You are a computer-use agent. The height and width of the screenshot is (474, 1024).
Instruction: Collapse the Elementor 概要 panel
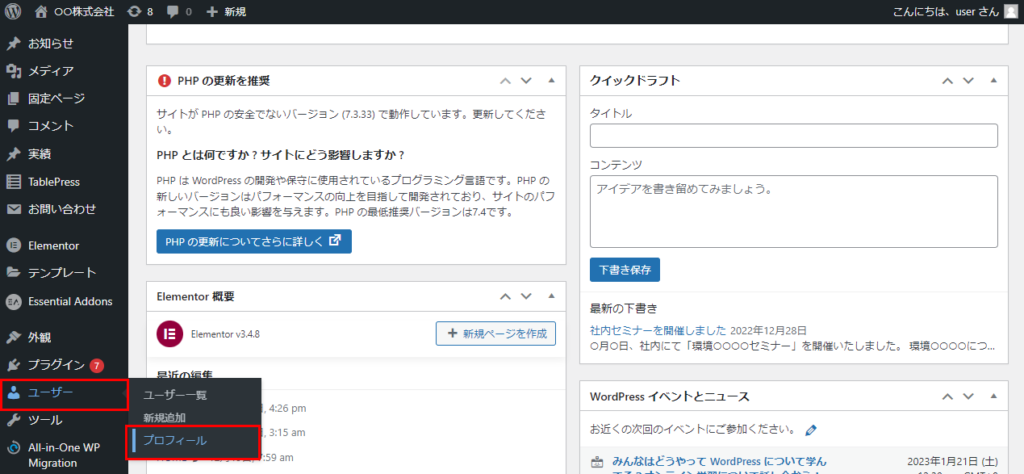[x=551, y=296]
